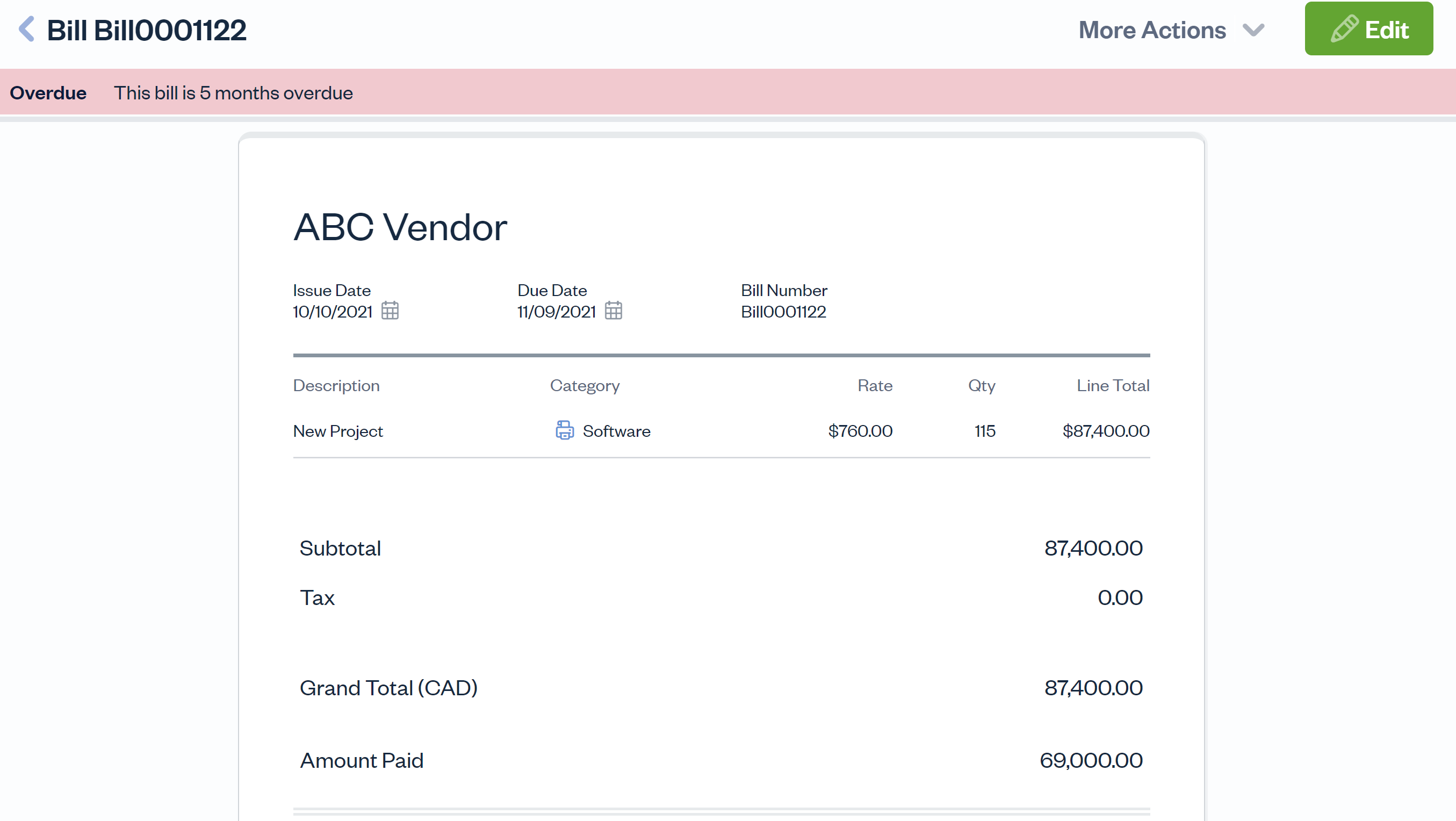Click the Subtotal amount 87,400.00
1456x821 pixels.
[x=1093, y=549]
